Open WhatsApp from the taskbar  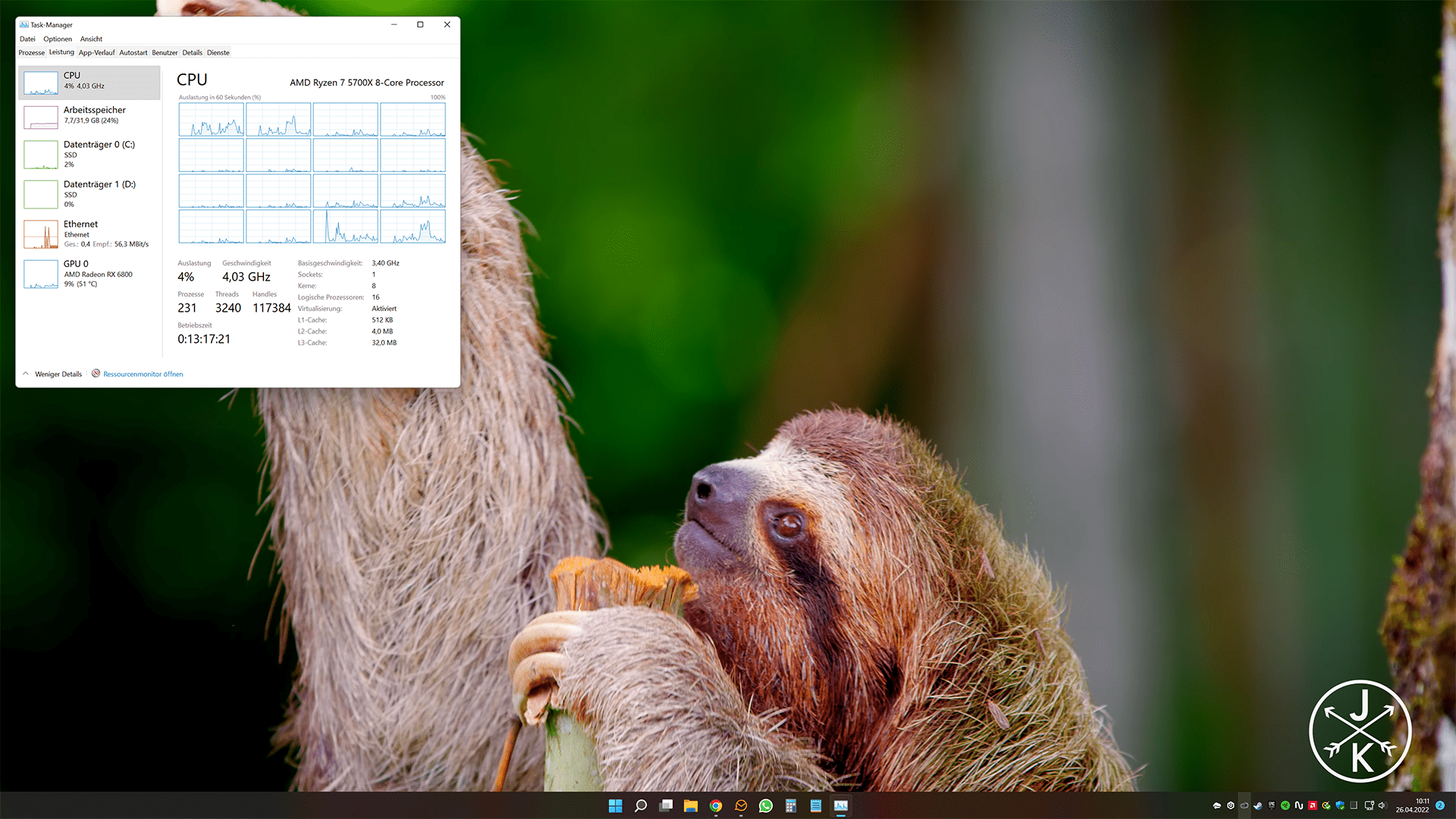tap(765, 805)
